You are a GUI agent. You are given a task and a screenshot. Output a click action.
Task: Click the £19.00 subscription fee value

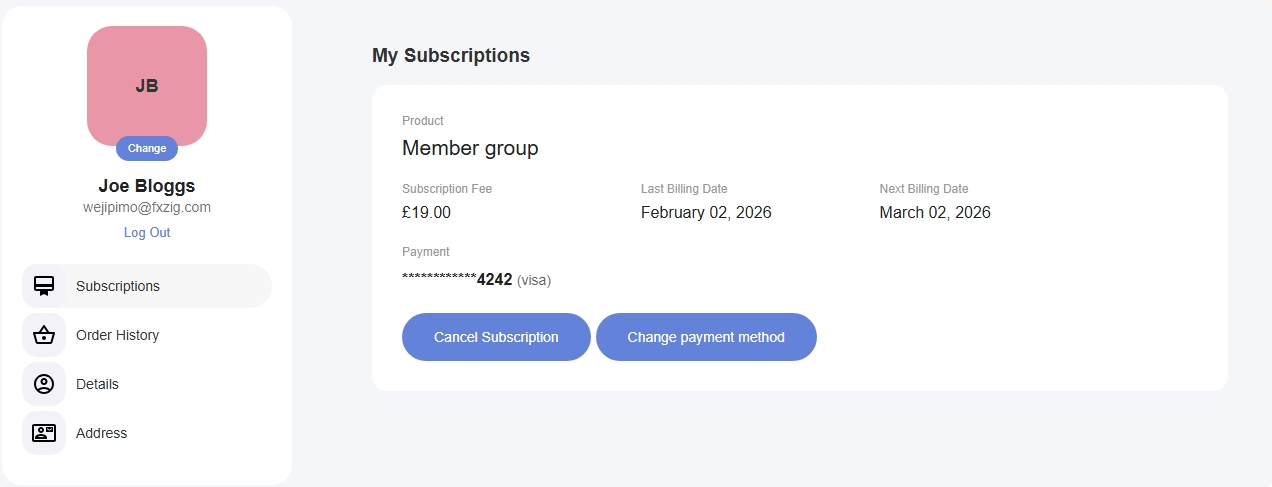(x=426, y=212)
